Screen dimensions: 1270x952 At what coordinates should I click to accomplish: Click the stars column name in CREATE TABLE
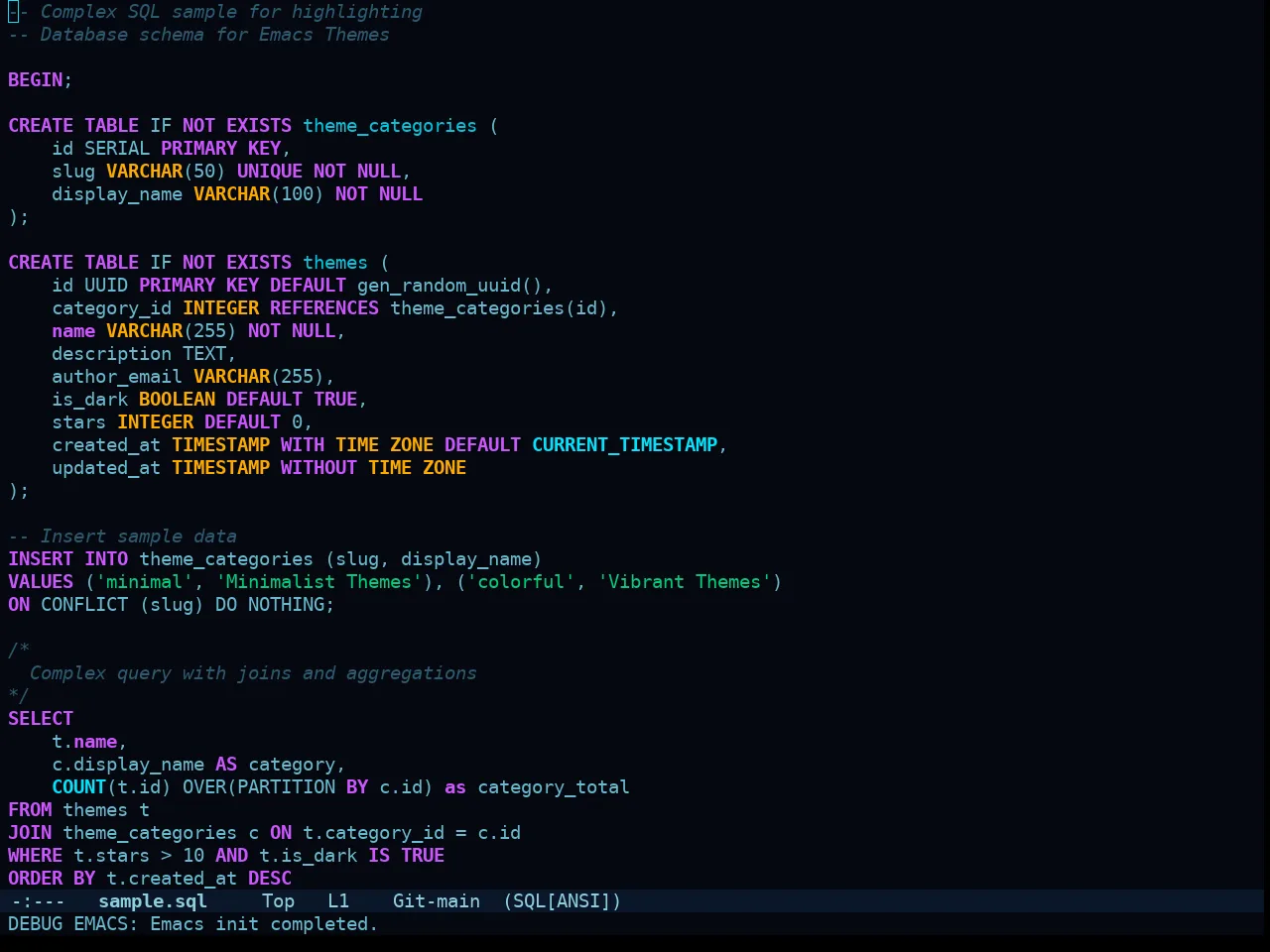[79, 422]
